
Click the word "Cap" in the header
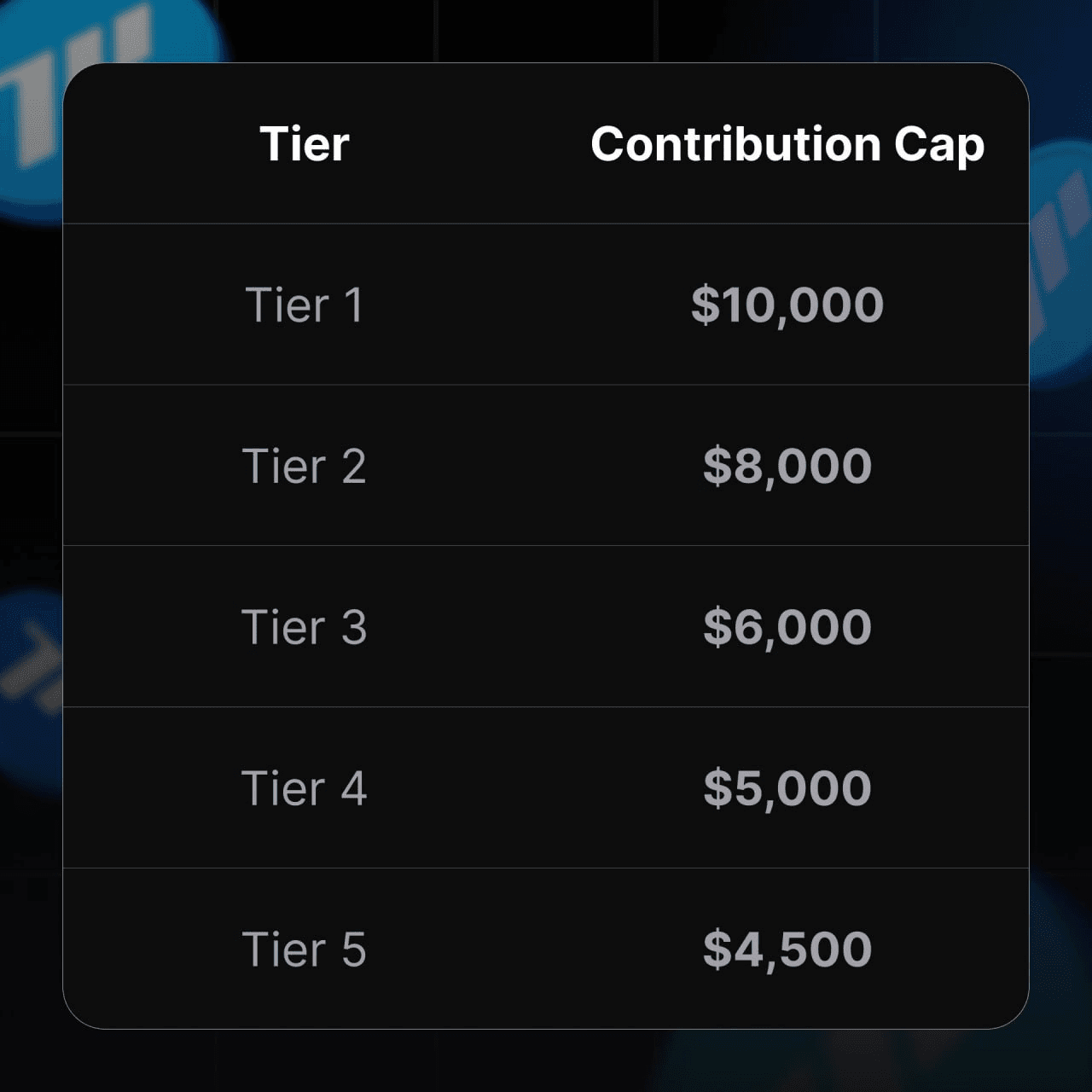(938, 145)
